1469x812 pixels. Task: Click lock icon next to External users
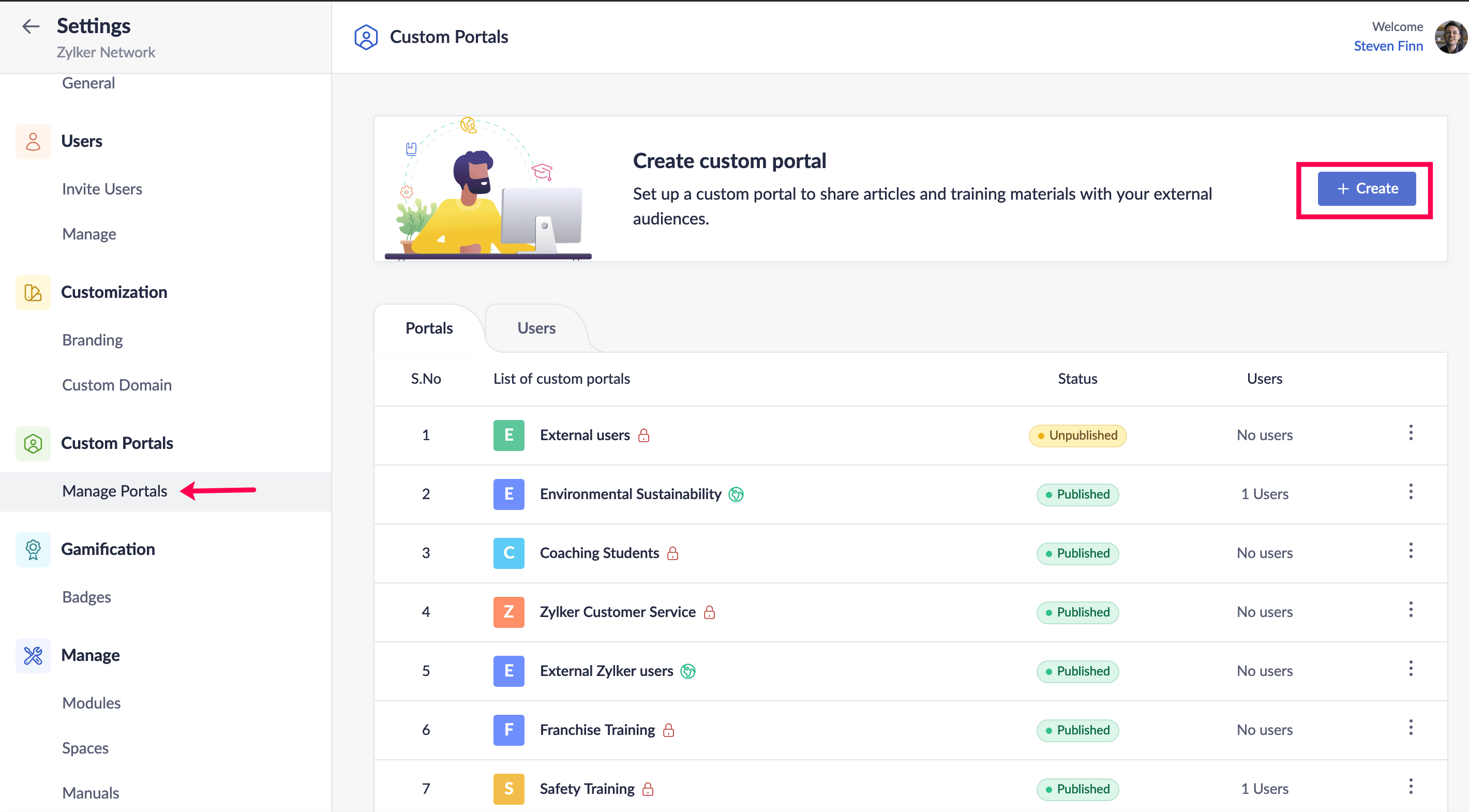pyautogui.click(x=644, y=435)
